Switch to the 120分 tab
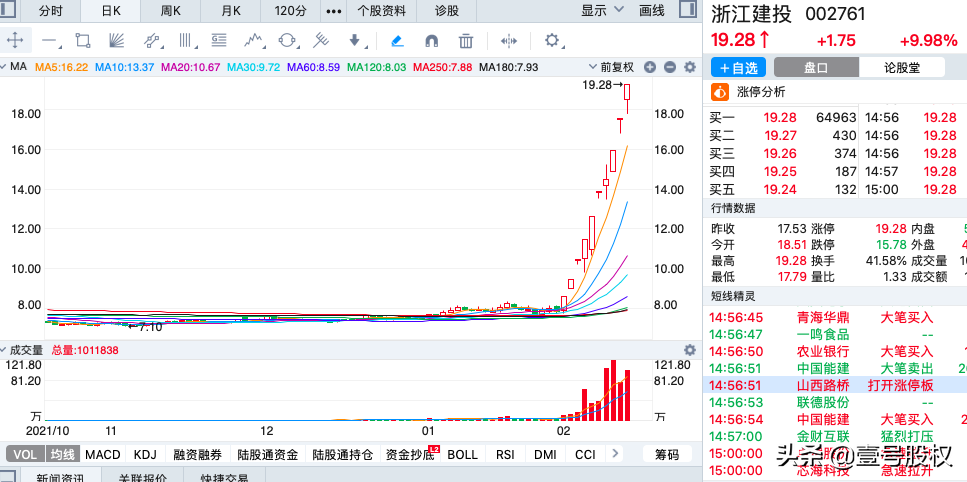The height and width of the screenshot is (482, 967). coord(290,10)
